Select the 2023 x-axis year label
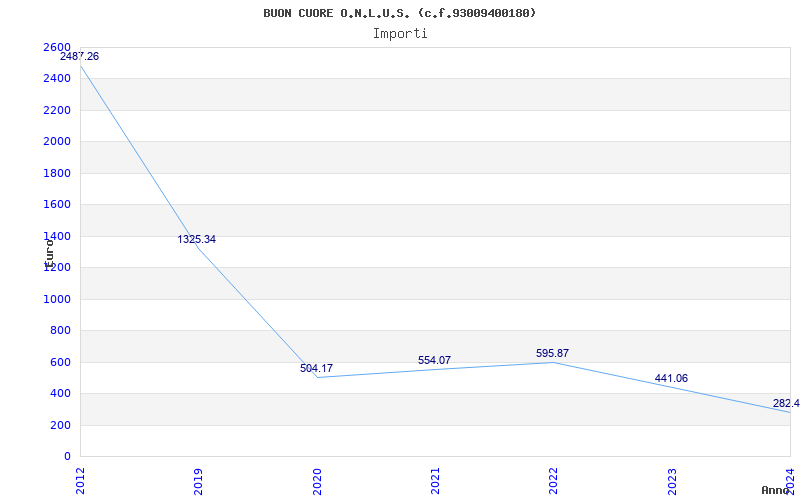This screenshot has height=500, width=800. point(672,481)
